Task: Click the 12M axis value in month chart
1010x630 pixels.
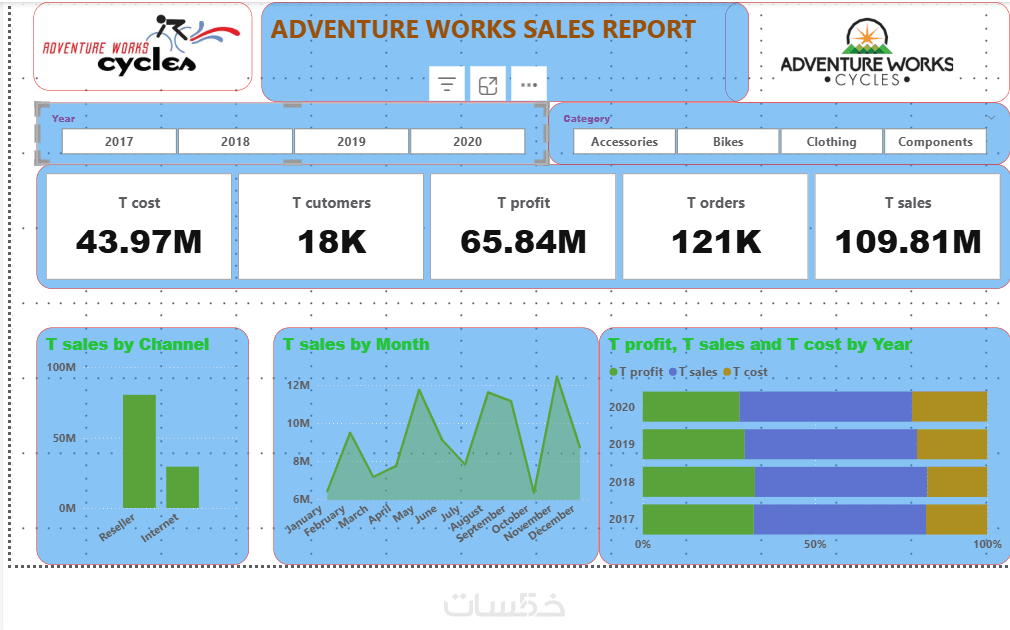Action: coord(298,385)
